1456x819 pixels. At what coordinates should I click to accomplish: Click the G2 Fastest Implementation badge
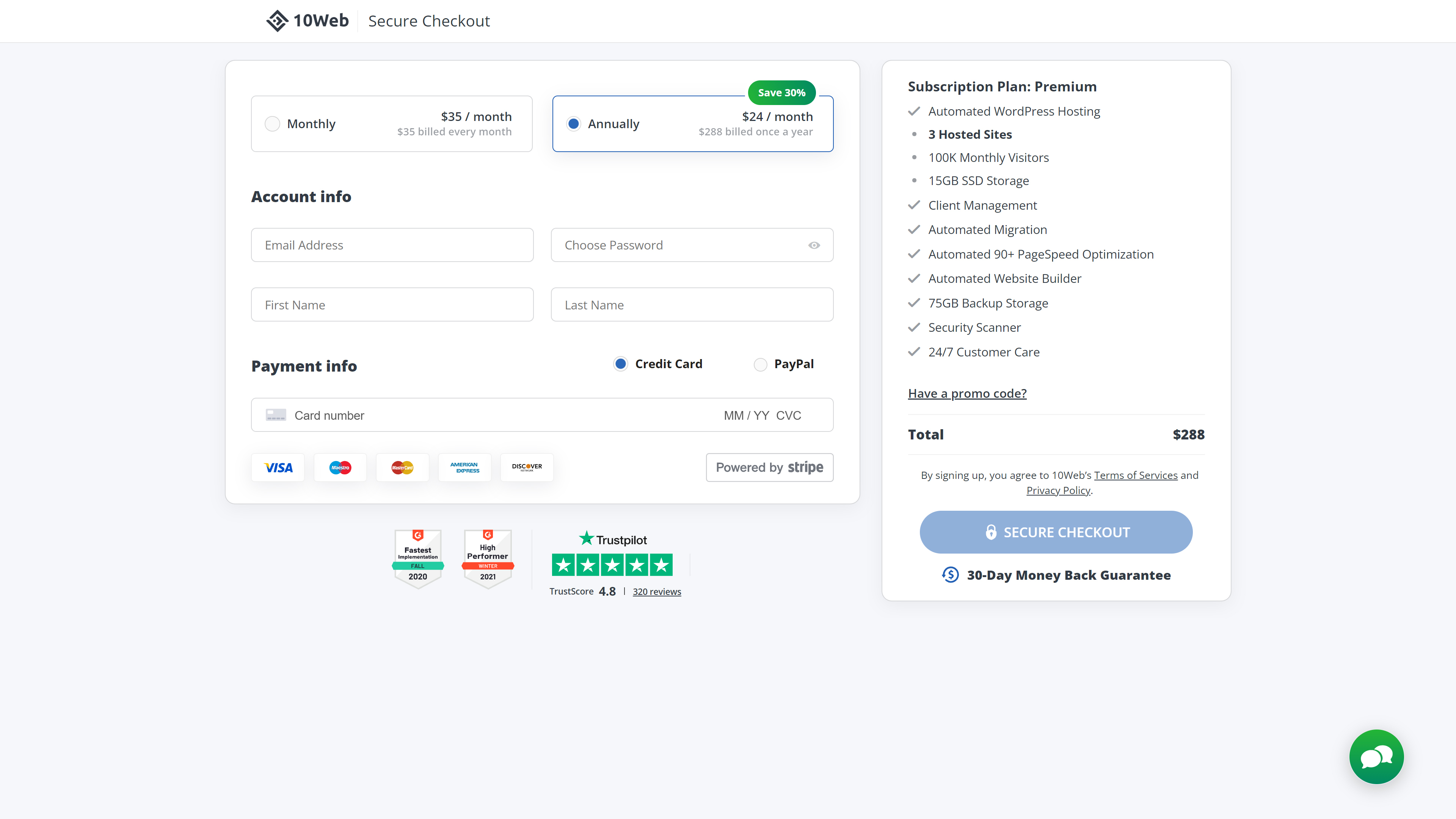(418, 559)
